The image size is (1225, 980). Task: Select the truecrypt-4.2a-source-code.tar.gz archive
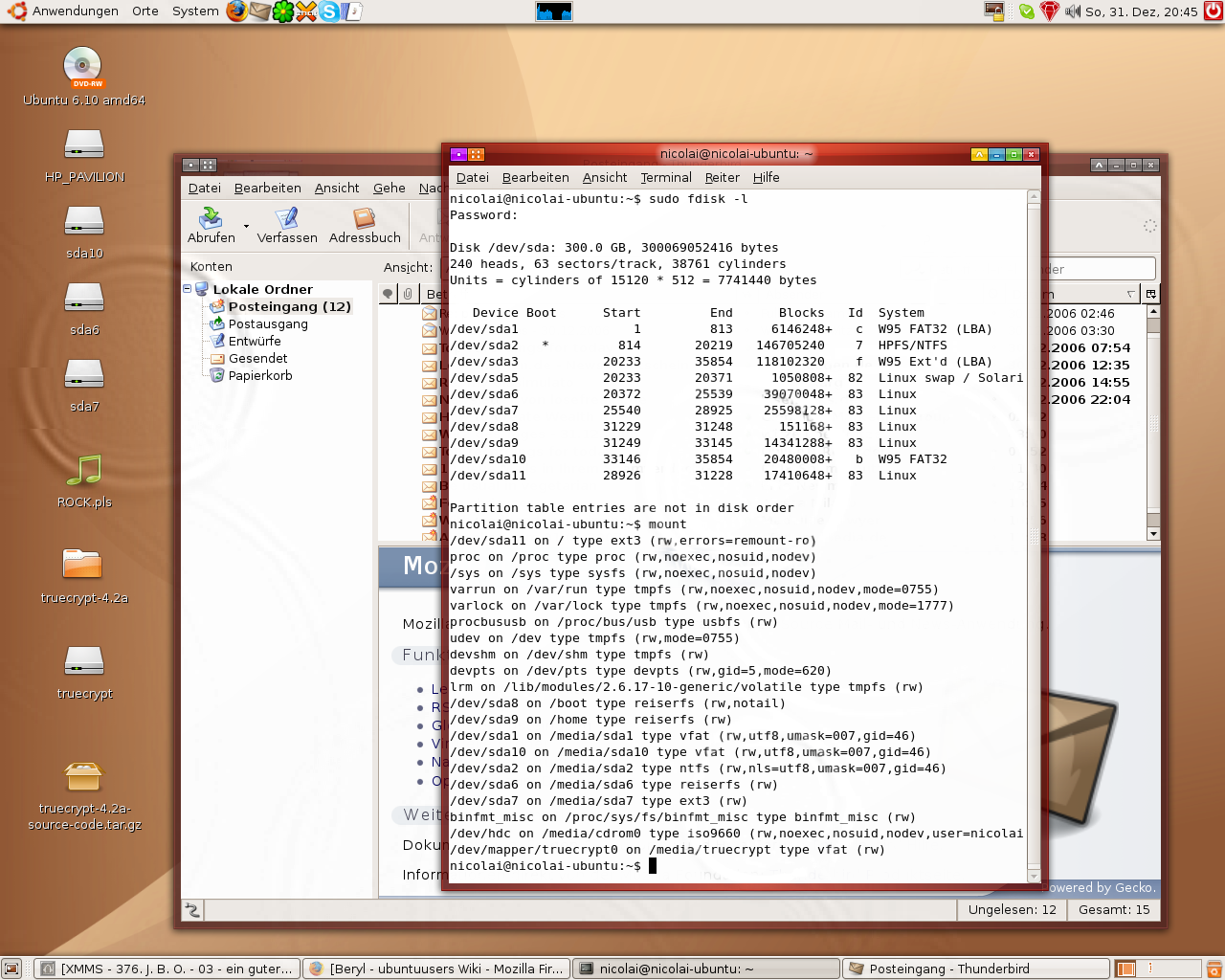click(84, 796)
